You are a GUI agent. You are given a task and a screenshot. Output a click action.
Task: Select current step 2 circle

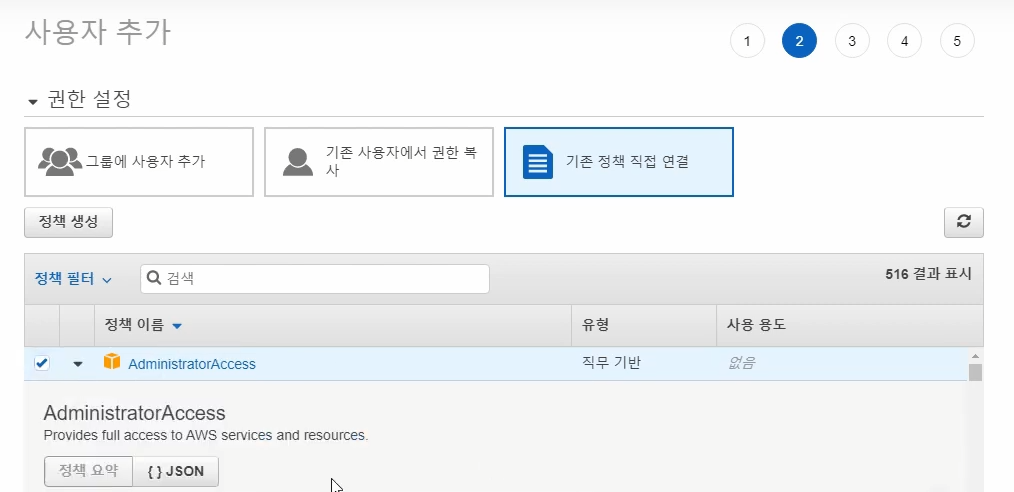pos(799,41)
